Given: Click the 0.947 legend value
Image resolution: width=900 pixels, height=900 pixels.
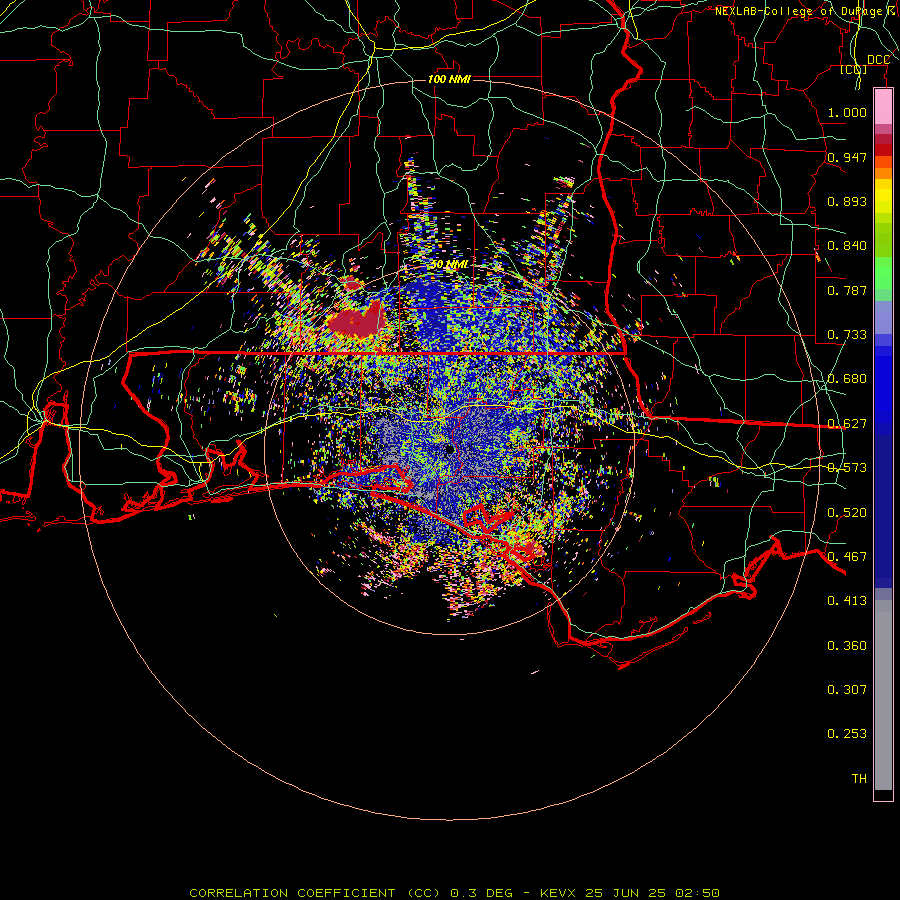Looking at the screenshot, I should point(847,157).
